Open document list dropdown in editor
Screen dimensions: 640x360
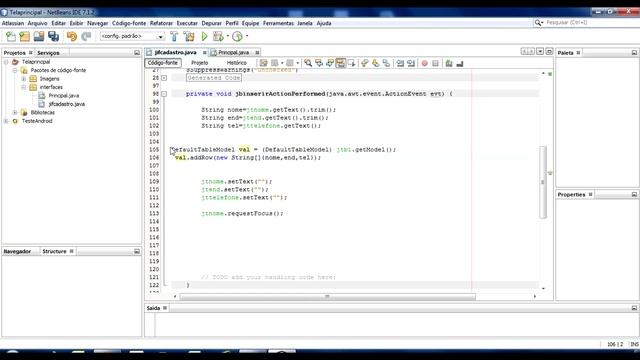[x=540, y=51]
